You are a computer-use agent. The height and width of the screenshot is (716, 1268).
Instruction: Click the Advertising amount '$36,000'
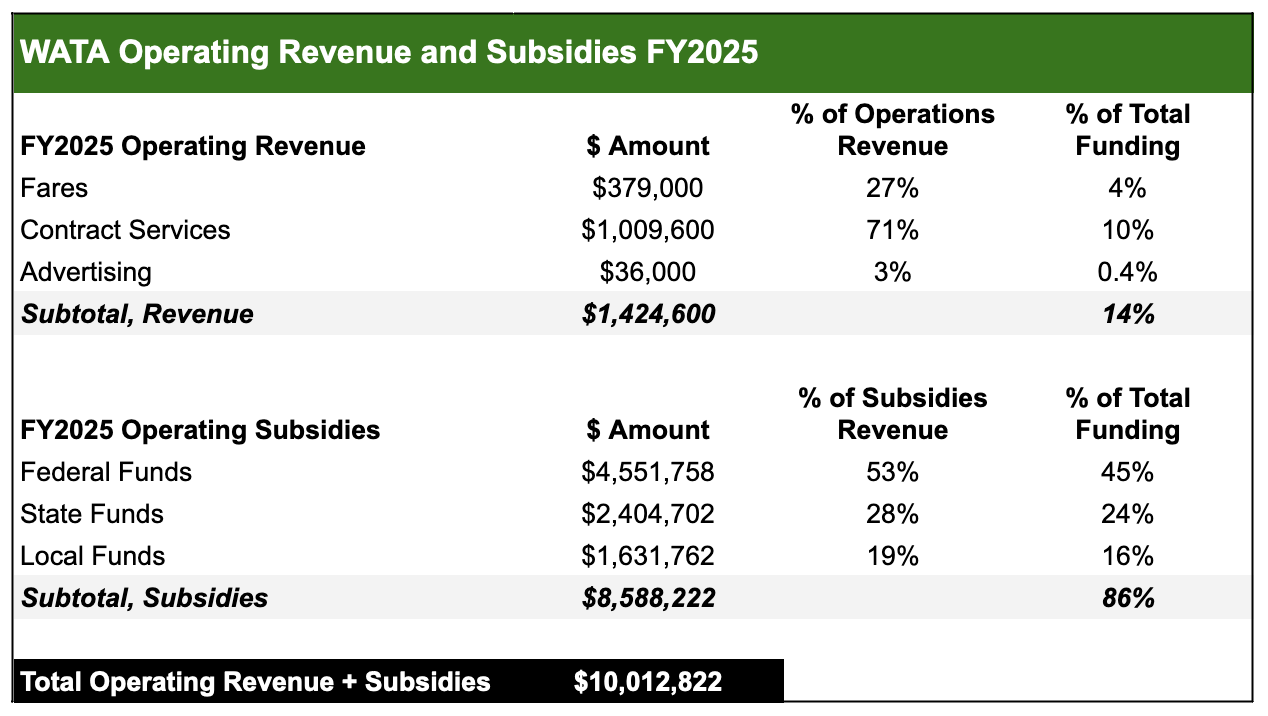(x=648, y=272)
